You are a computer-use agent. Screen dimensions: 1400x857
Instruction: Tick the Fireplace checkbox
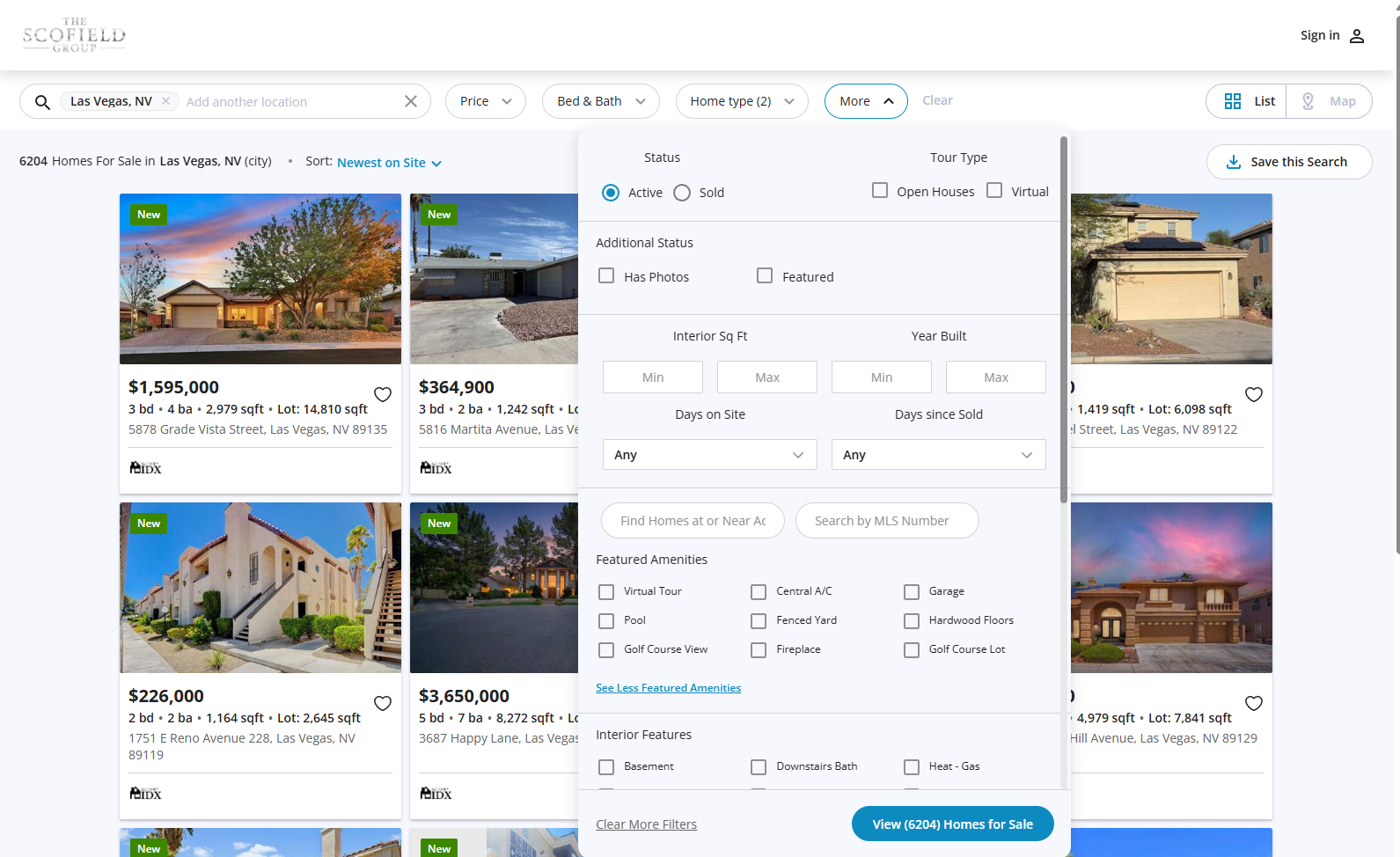coord(759,650)
